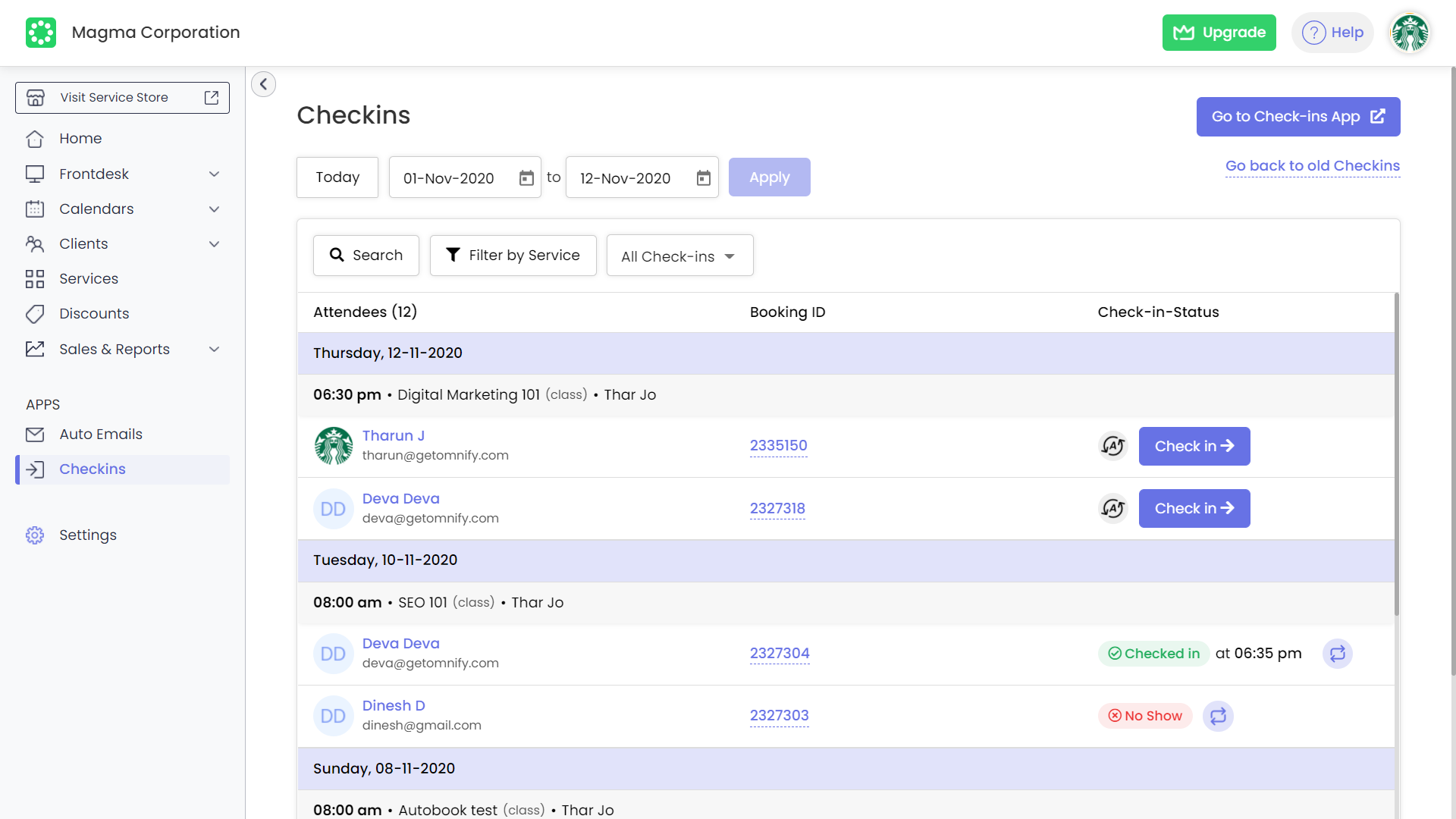Open booking ID 2327303 link

click(x=779, y=716)
